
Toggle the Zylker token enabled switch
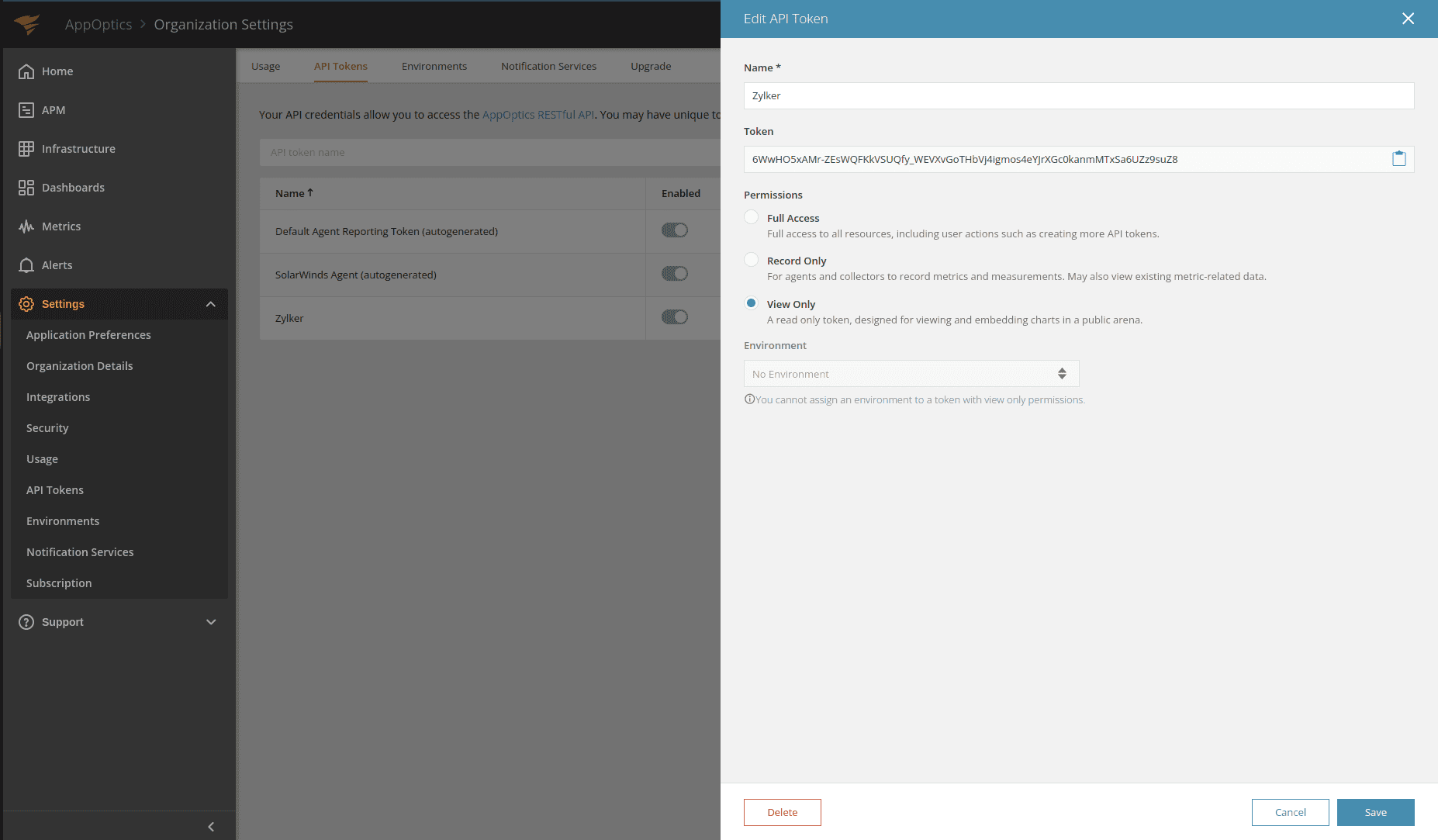674,317
